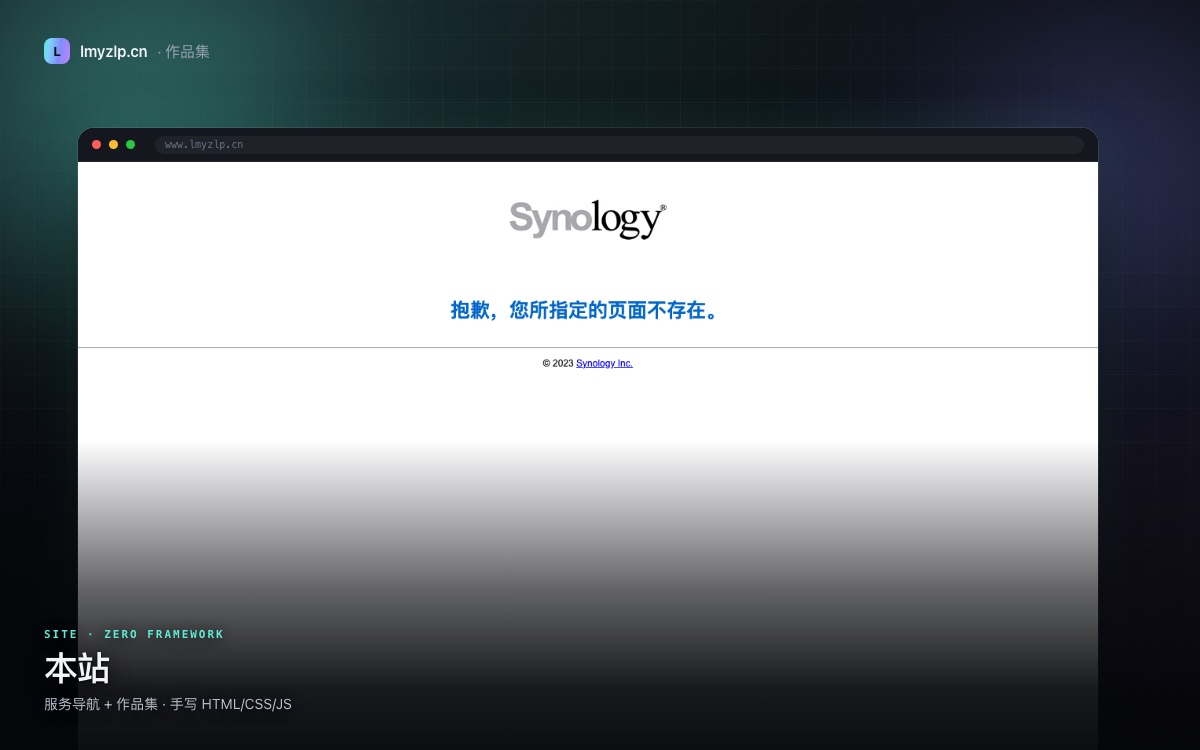Click the Synology logo image
Image resolution: width=1200 pixels, height=750 pixels.
coord(588,219)
